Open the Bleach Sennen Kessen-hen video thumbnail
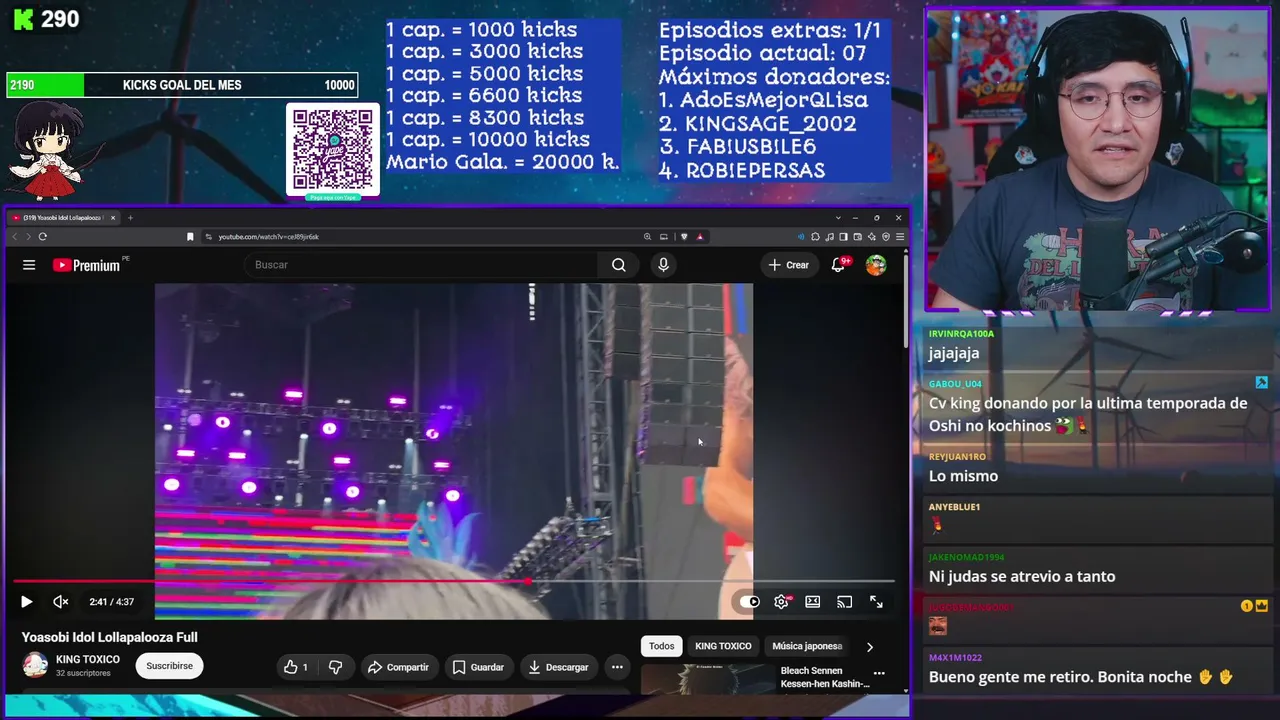1280x720 pixels. click(706, 679)
